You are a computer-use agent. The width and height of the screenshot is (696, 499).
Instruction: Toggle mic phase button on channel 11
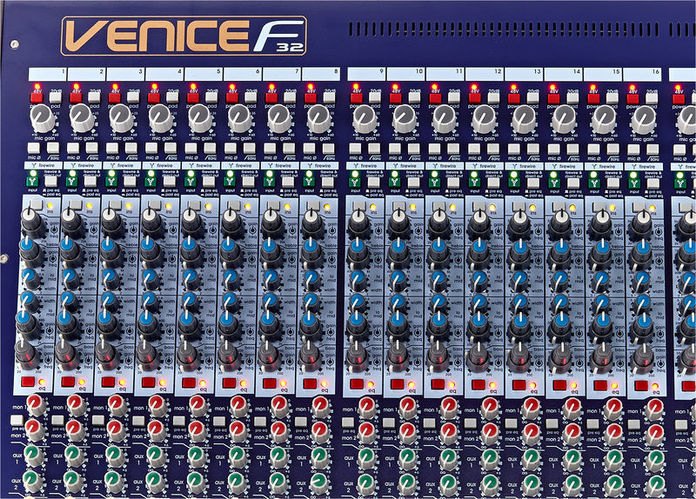pyautogui.click(x=434, y=148)
